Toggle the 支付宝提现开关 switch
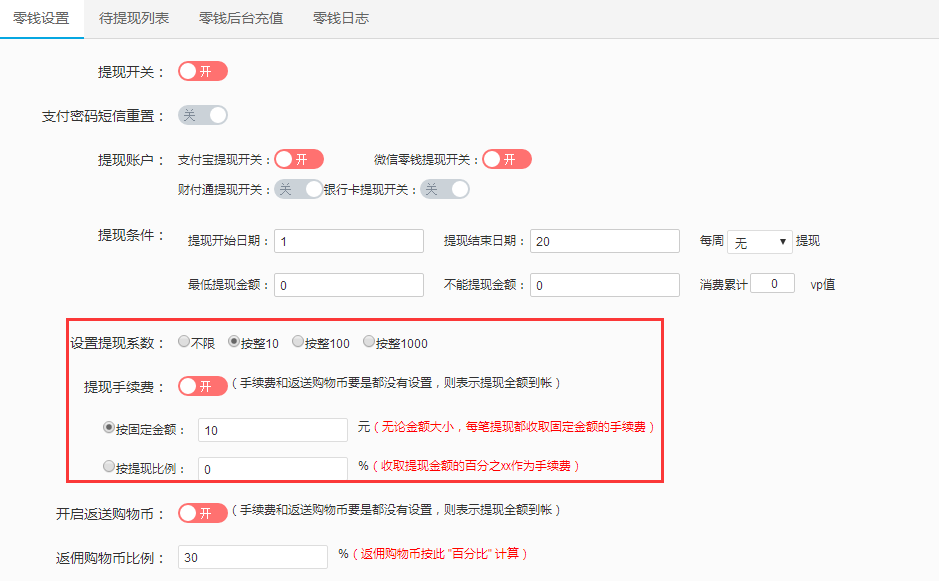The height and width of the screenshot is (581, 939). (x=299, y=159)
